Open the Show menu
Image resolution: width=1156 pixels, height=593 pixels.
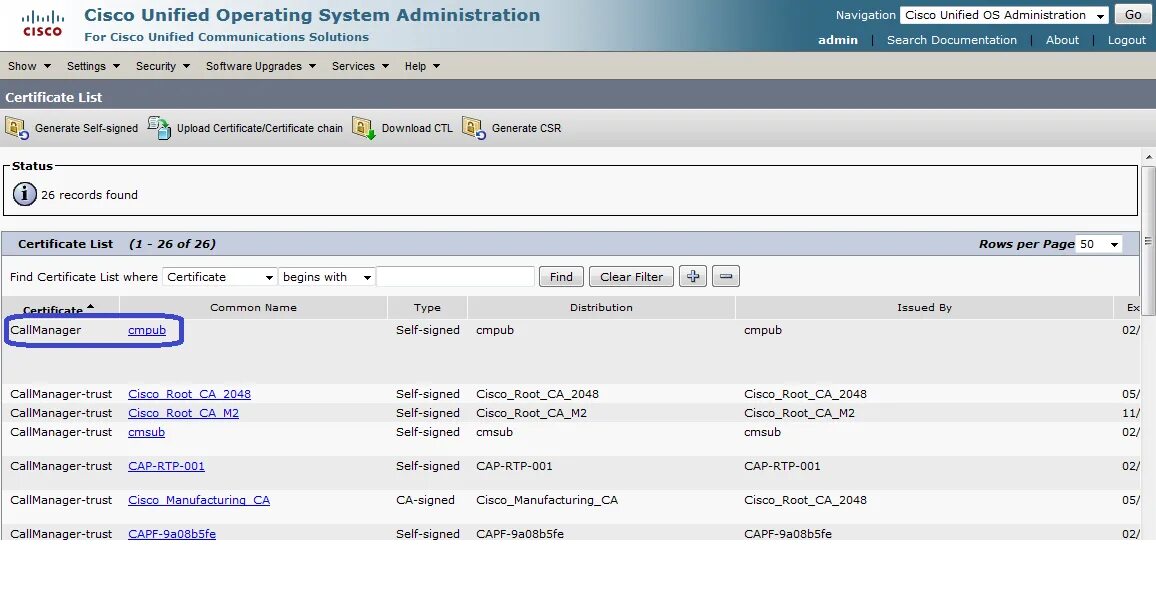pyautogui.click(x=29, y=66)
